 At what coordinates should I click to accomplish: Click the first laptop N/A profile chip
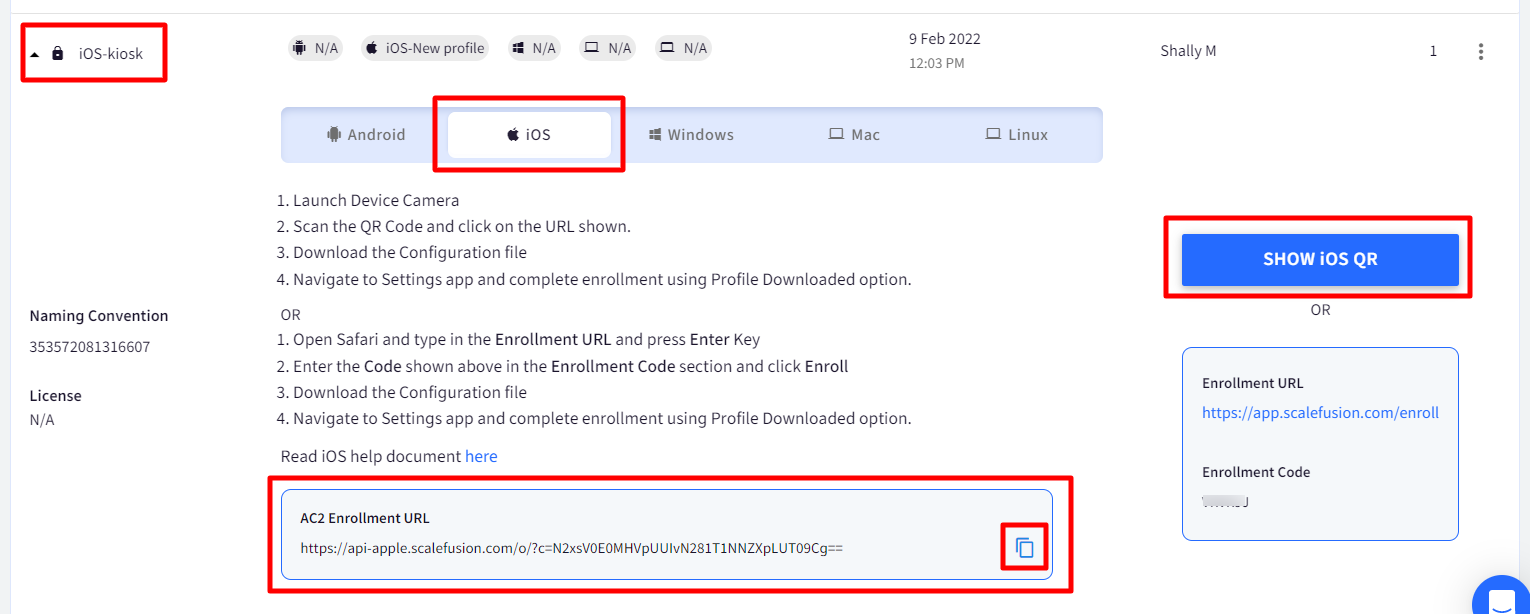[x=608, y=48]
